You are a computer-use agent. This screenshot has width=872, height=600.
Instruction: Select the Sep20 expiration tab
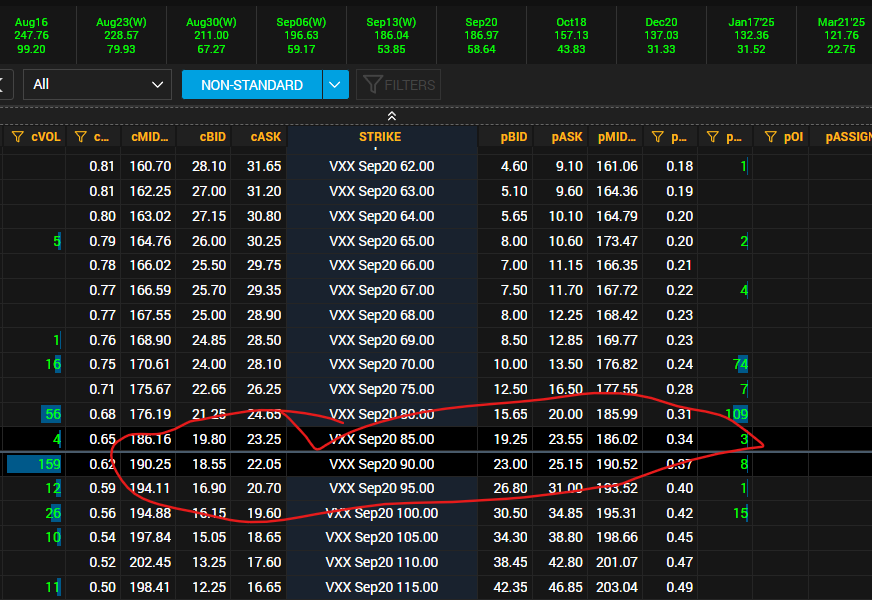point(482,36)
